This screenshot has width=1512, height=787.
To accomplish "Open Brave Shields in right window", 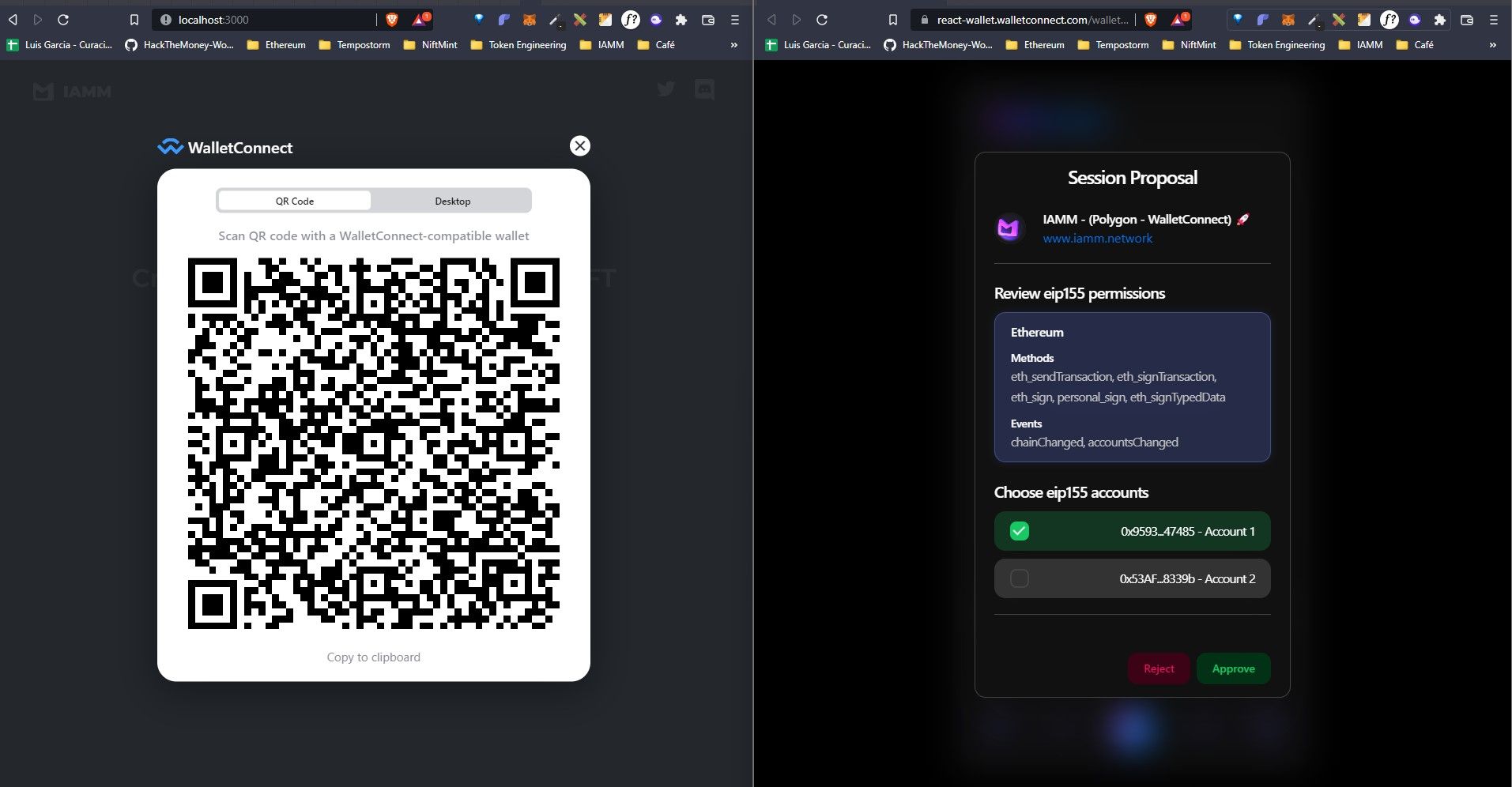I will [1151, 20].
